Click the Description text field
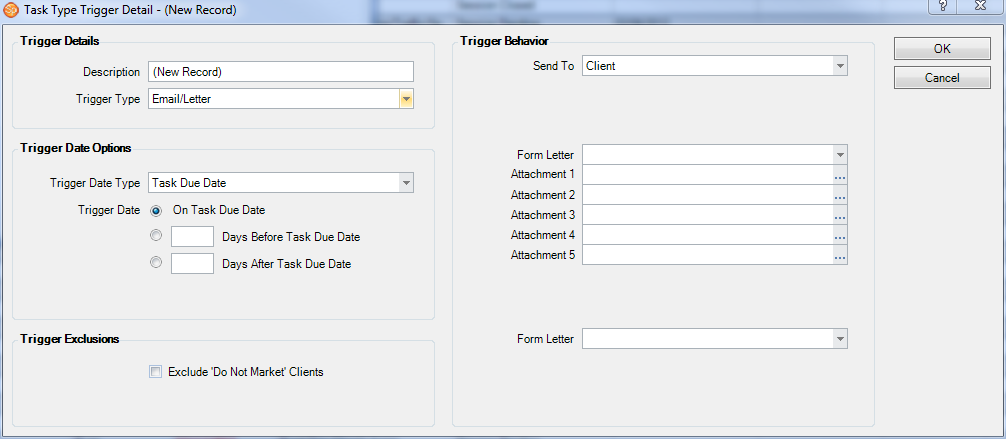Image resolution: width=1006 pixels, height=439 pixels. pos(281,72)
